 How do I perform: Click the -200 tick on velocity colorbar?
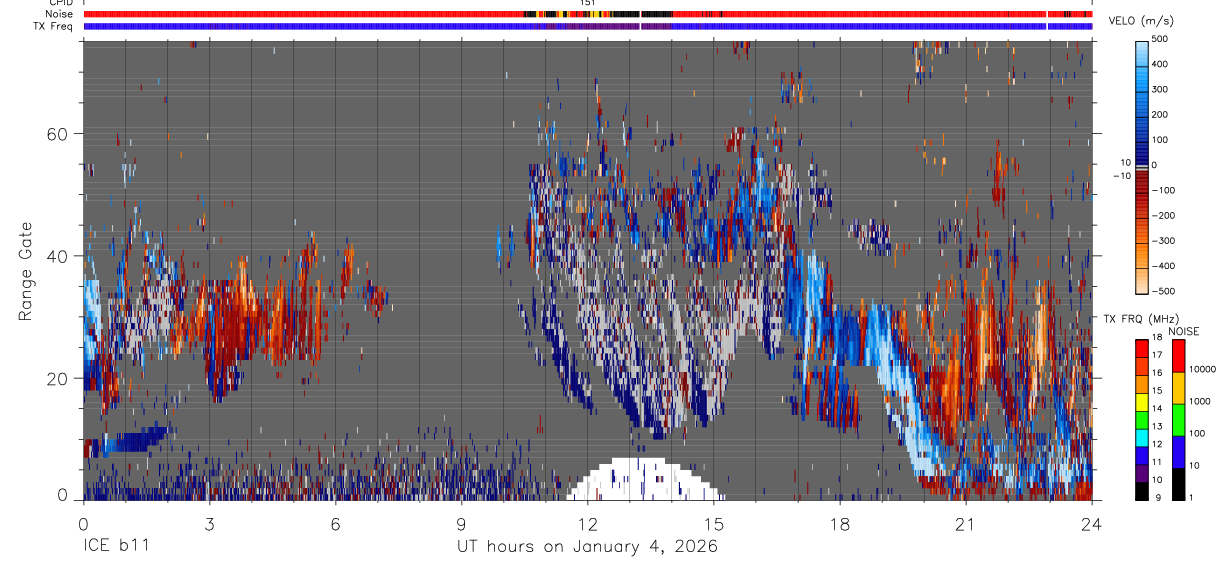pyautogui.click(x=1164, y=216)
